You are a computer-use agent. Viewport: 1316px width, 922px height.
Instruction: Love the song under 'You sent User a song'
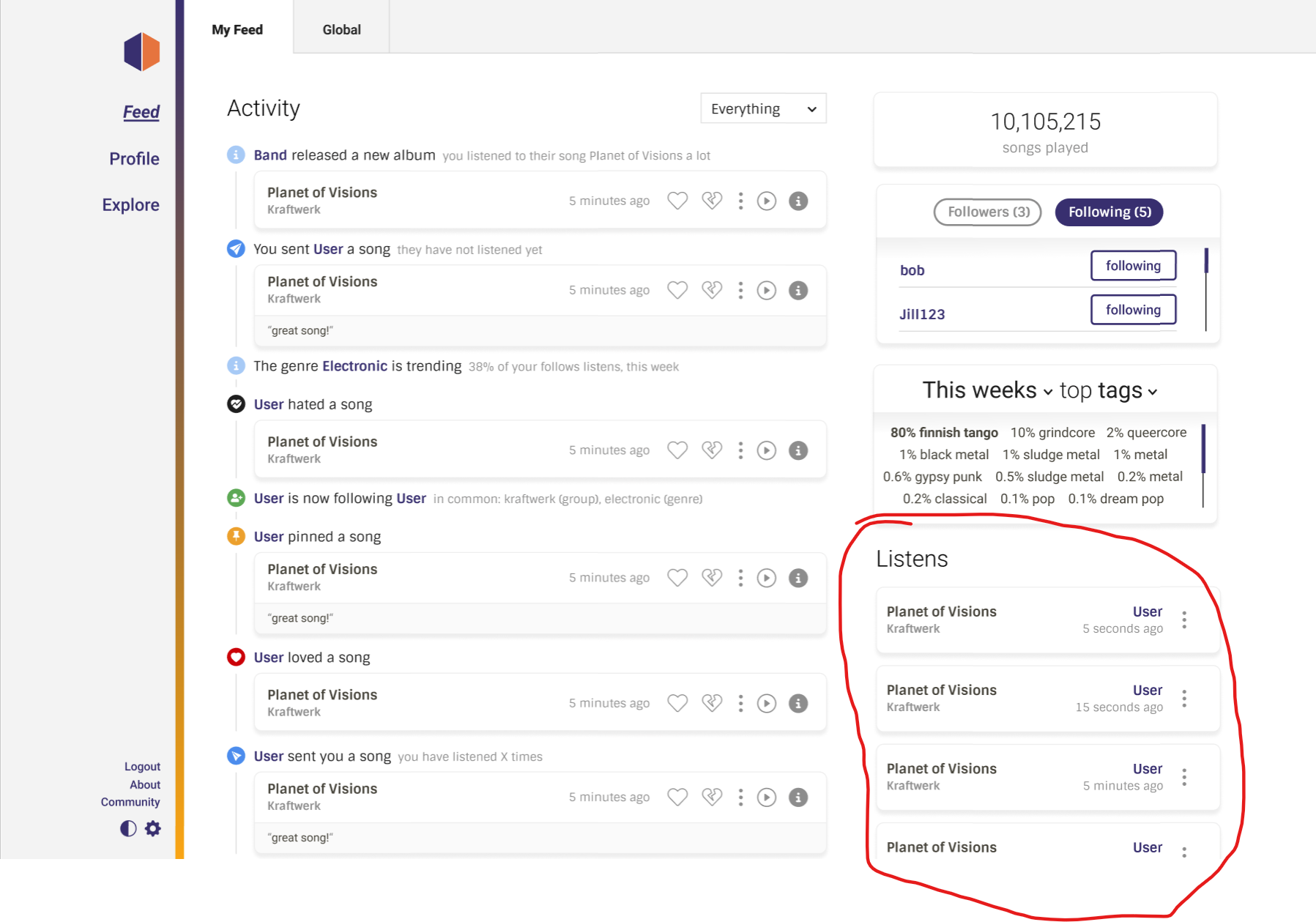coord(677,290)
